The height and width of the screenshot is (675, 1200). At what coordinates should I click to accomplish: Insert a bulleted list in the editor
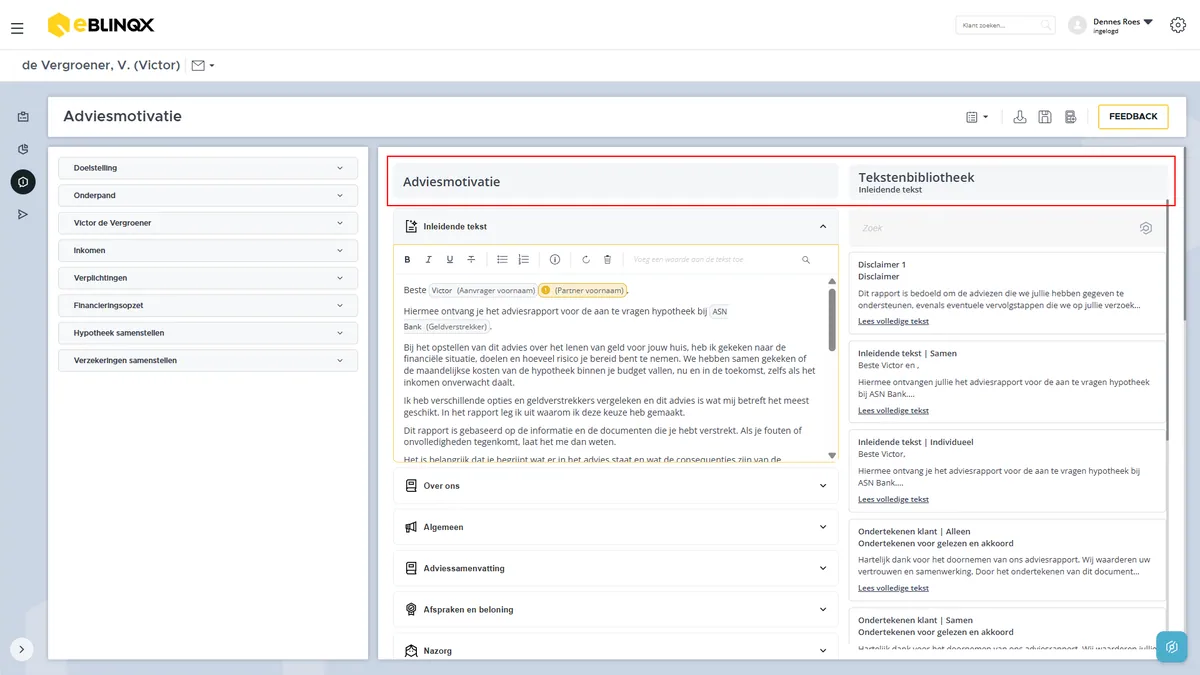502,260
